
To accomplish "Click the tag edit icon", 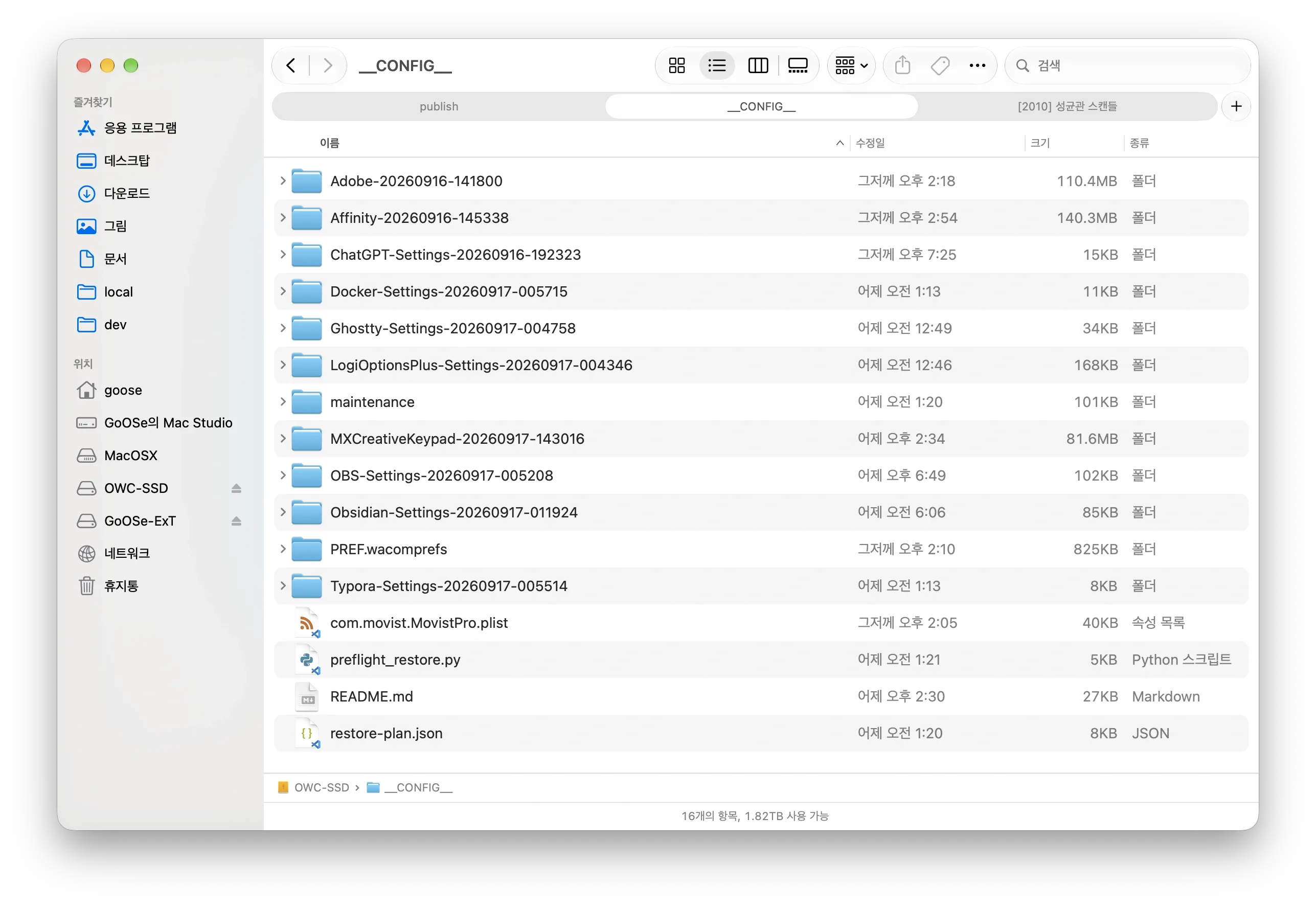I will click(940, 66).
